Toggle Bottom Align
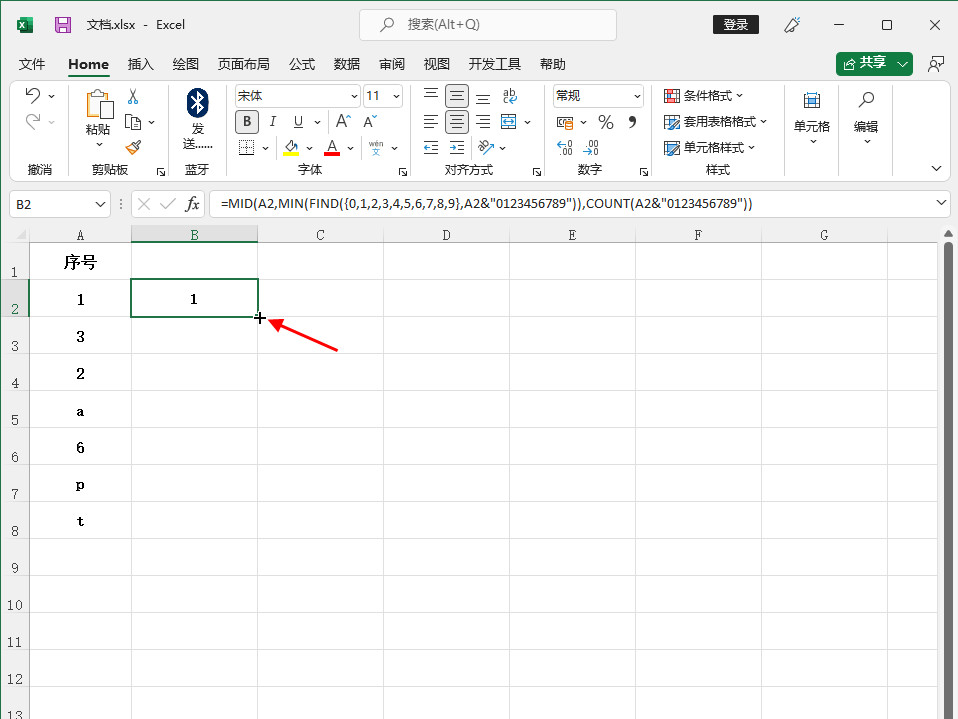Image resolution: width=958 pixels, height=719 pixels. pyautogui.click(x=483, y=97)
